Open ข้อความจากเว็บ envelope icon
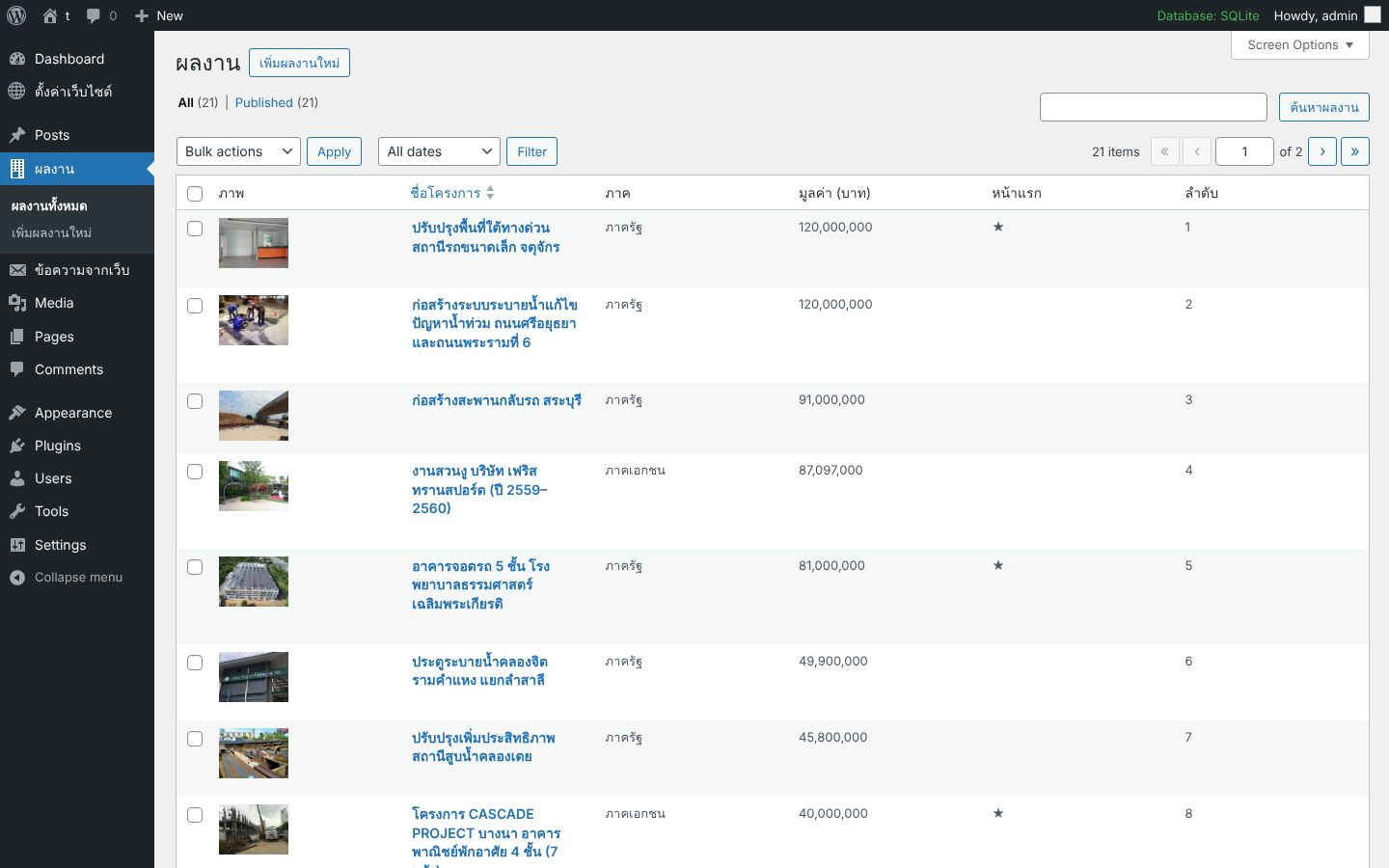 point(17,270)
